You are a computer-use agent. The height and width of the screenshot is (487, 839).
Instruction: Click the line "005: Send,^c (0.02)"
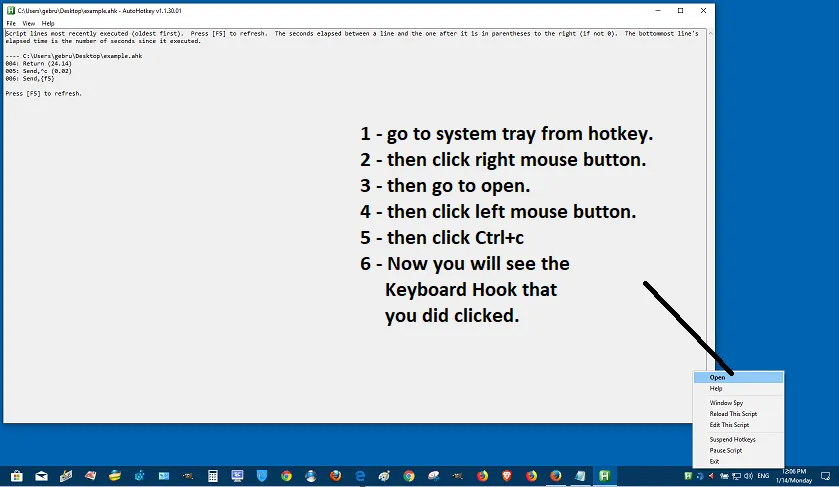pyautogui.click(x=38, y=71)
